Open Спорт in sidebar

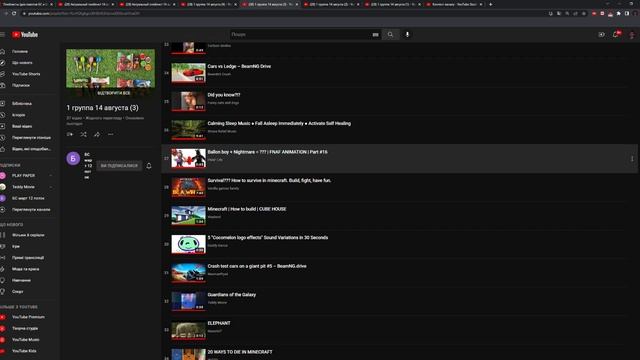click(x=18, y=292)
